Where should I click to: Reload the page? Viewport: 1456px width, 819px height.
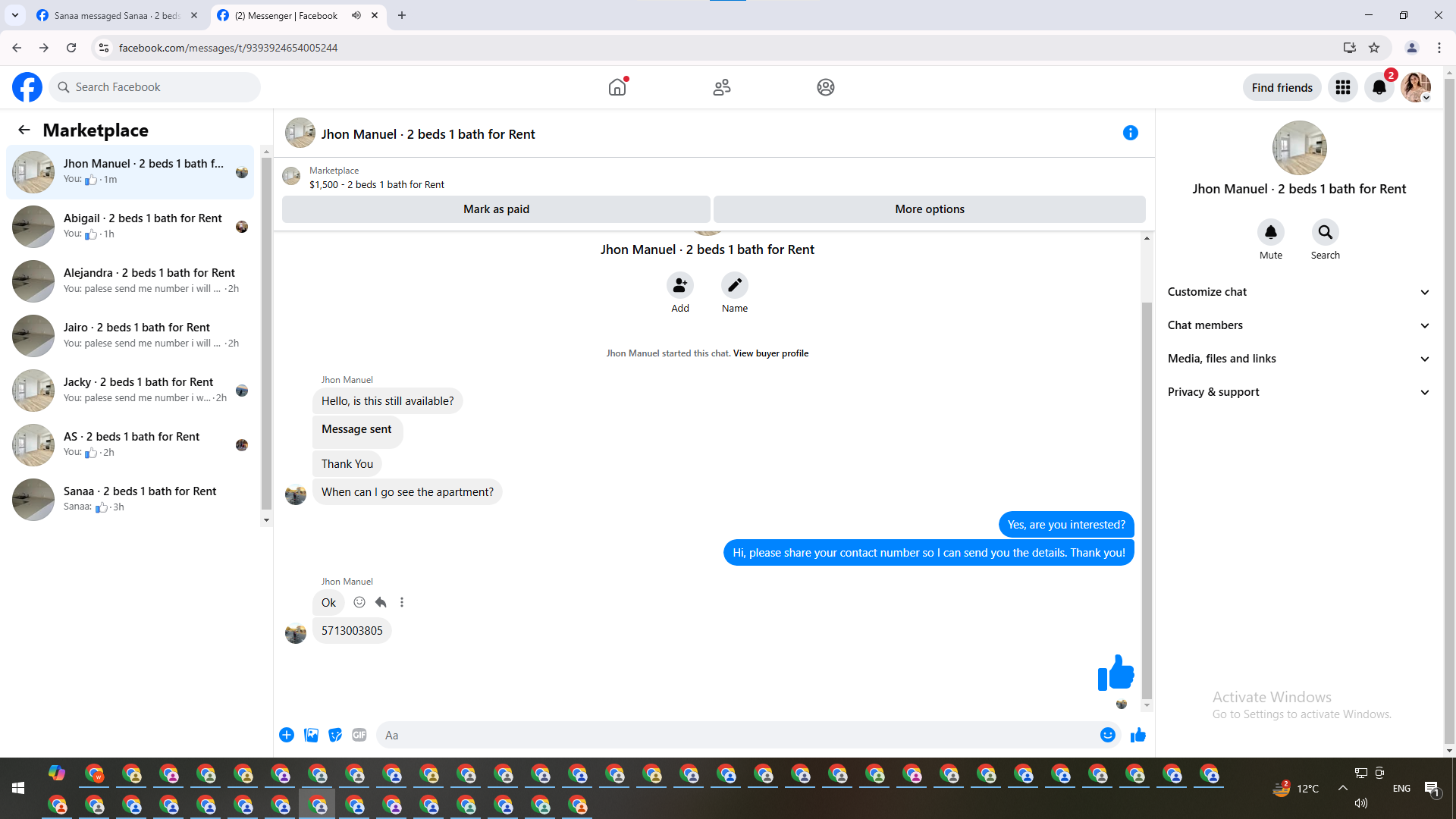click(x=71, y=48)
